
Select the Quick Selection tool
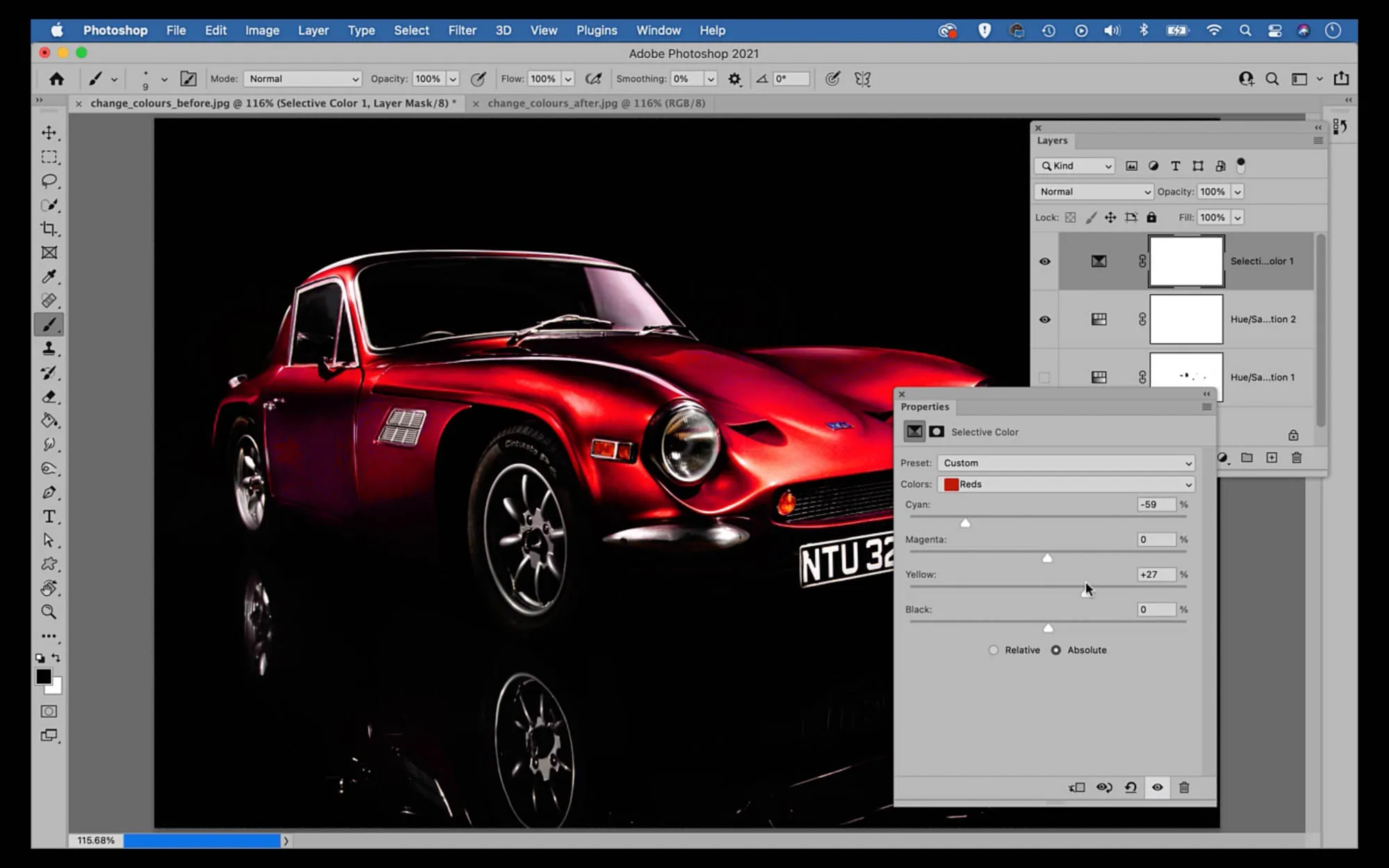pyautogui.click(x=49, y=205)
